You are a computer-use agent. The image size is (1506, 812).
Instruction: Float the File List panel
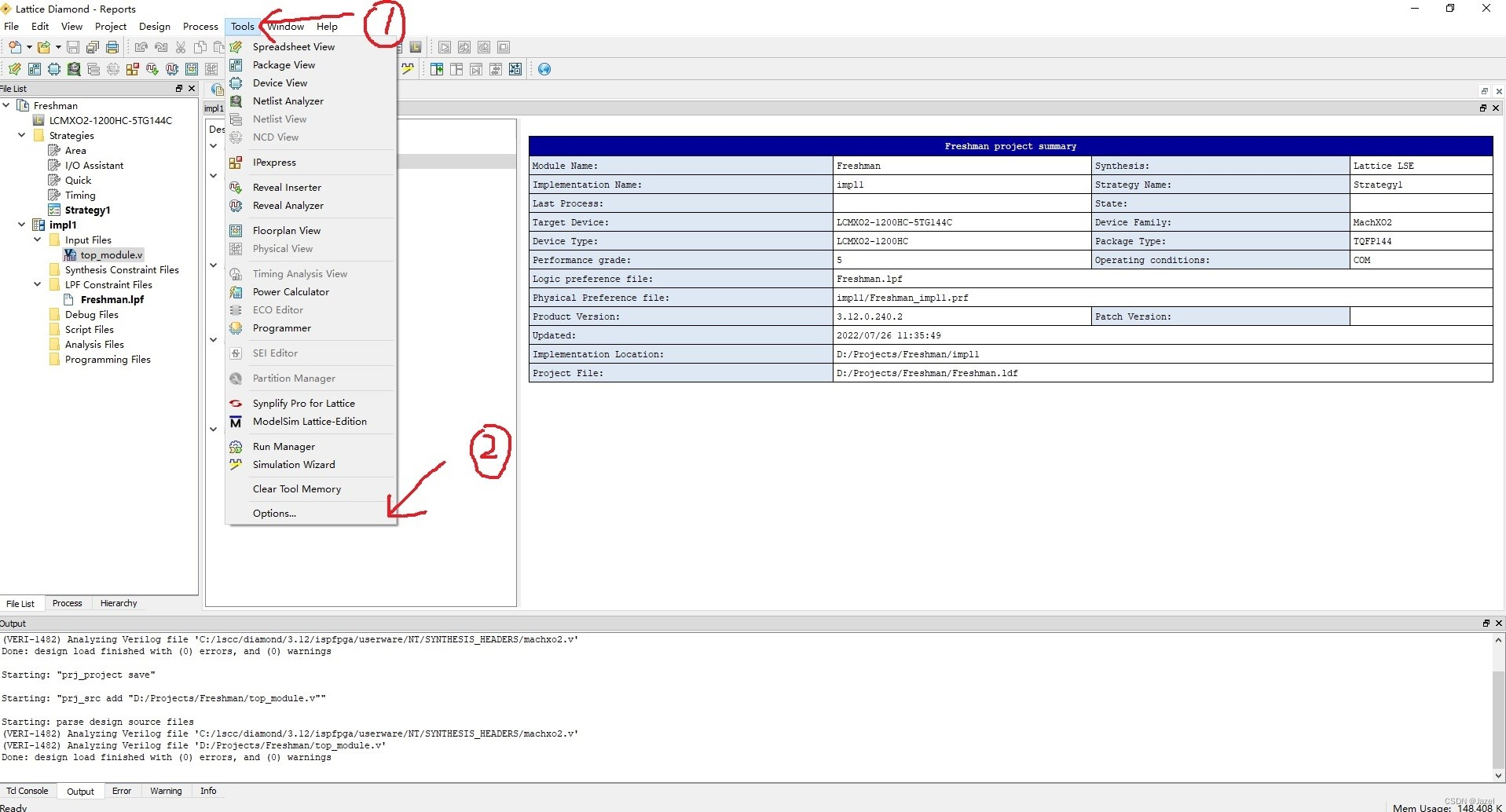tap(179, 89)
